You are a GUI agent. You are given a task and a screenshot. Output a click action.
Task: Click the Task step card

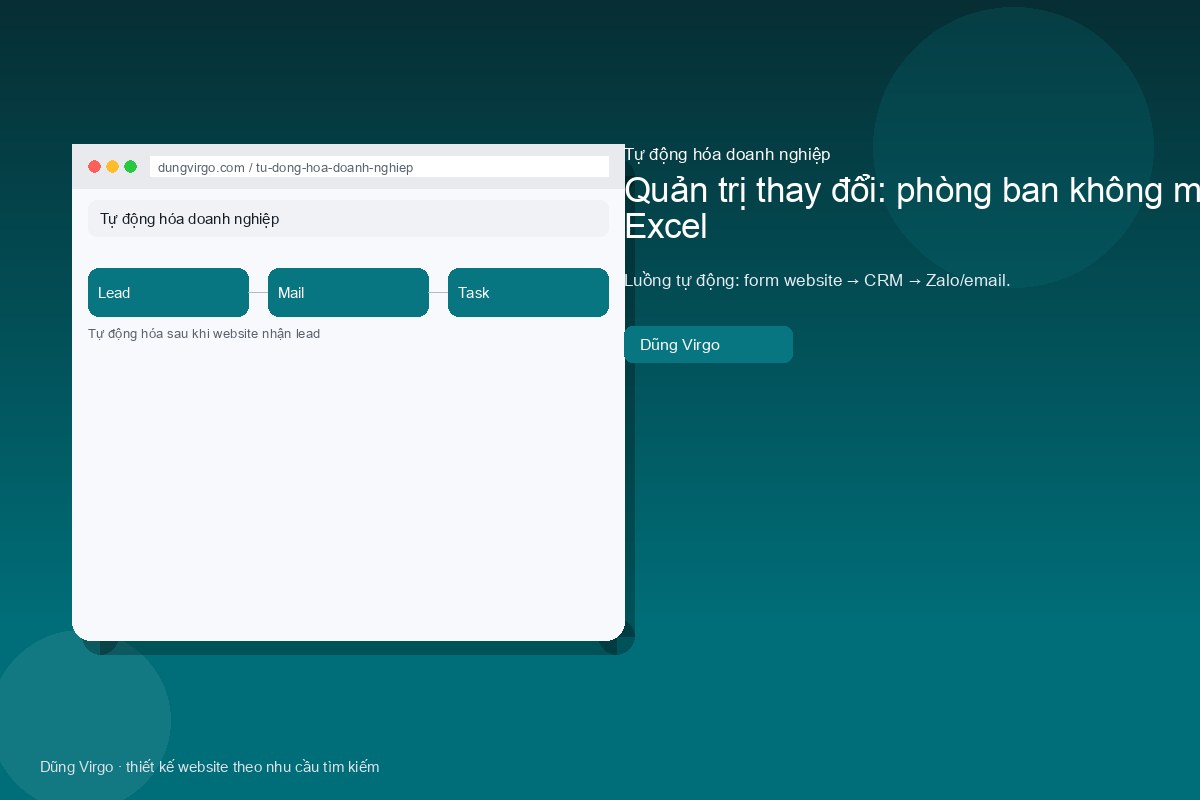pos(528,292)
